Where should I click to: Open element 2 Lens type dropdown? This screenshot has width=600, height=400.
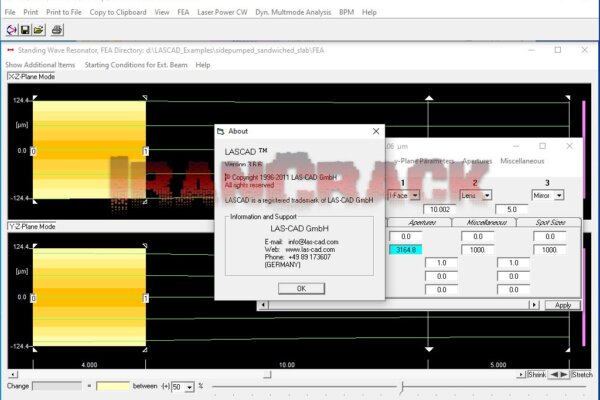[487, 196]
